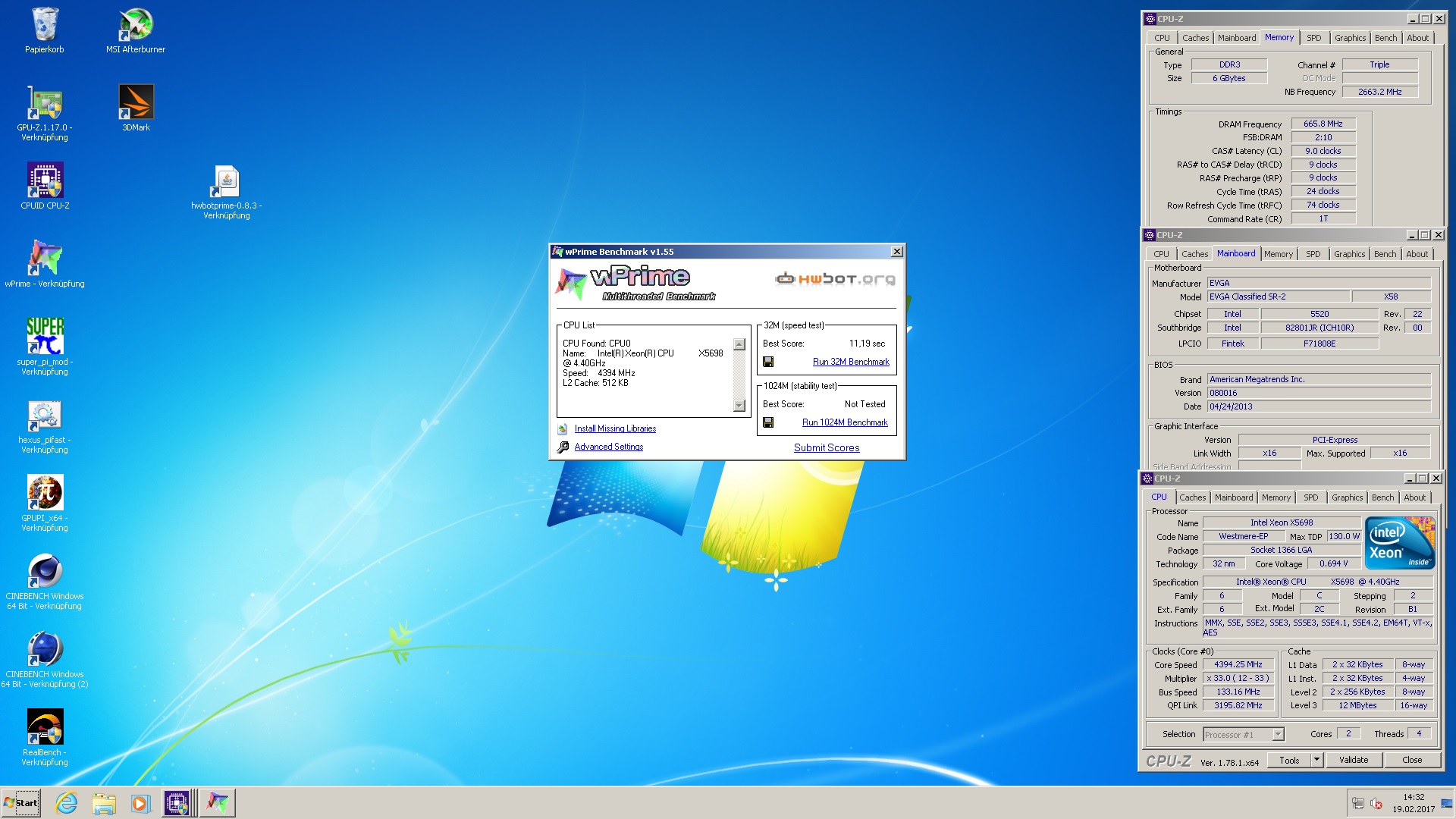Viewport: 1456px width, 819px height.
Task: Click the Start button
Action: (x=21, y=803)
